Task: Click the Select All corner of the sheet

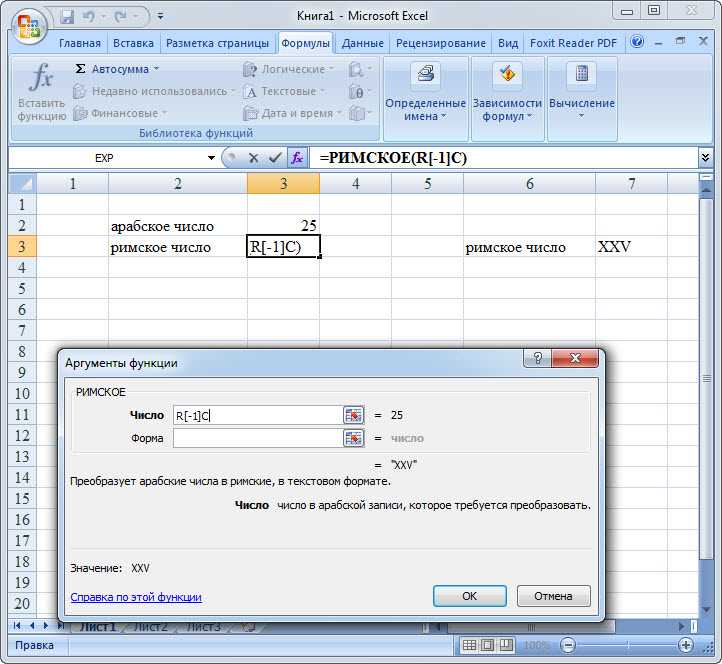Action: point(23,184)
